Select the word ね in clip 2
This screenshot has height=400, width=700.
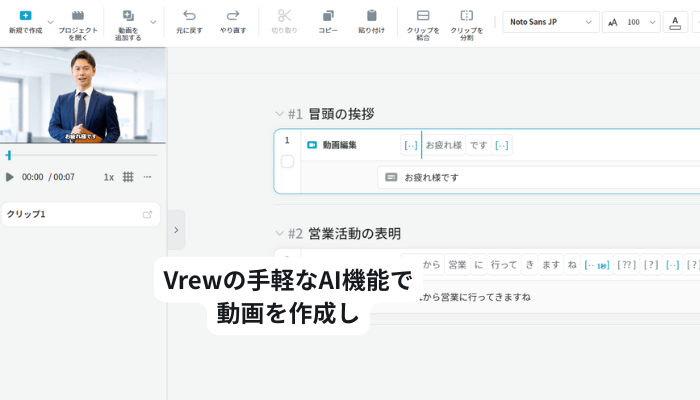click(572, 265)
